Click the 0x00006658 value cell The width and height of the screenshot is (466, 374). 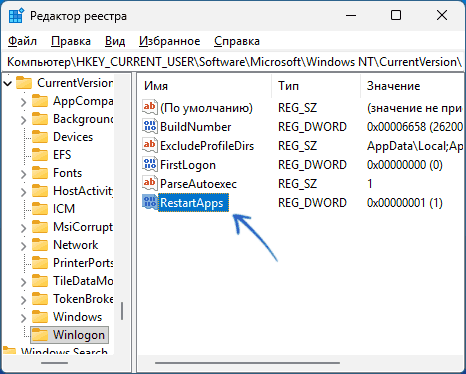415,127
